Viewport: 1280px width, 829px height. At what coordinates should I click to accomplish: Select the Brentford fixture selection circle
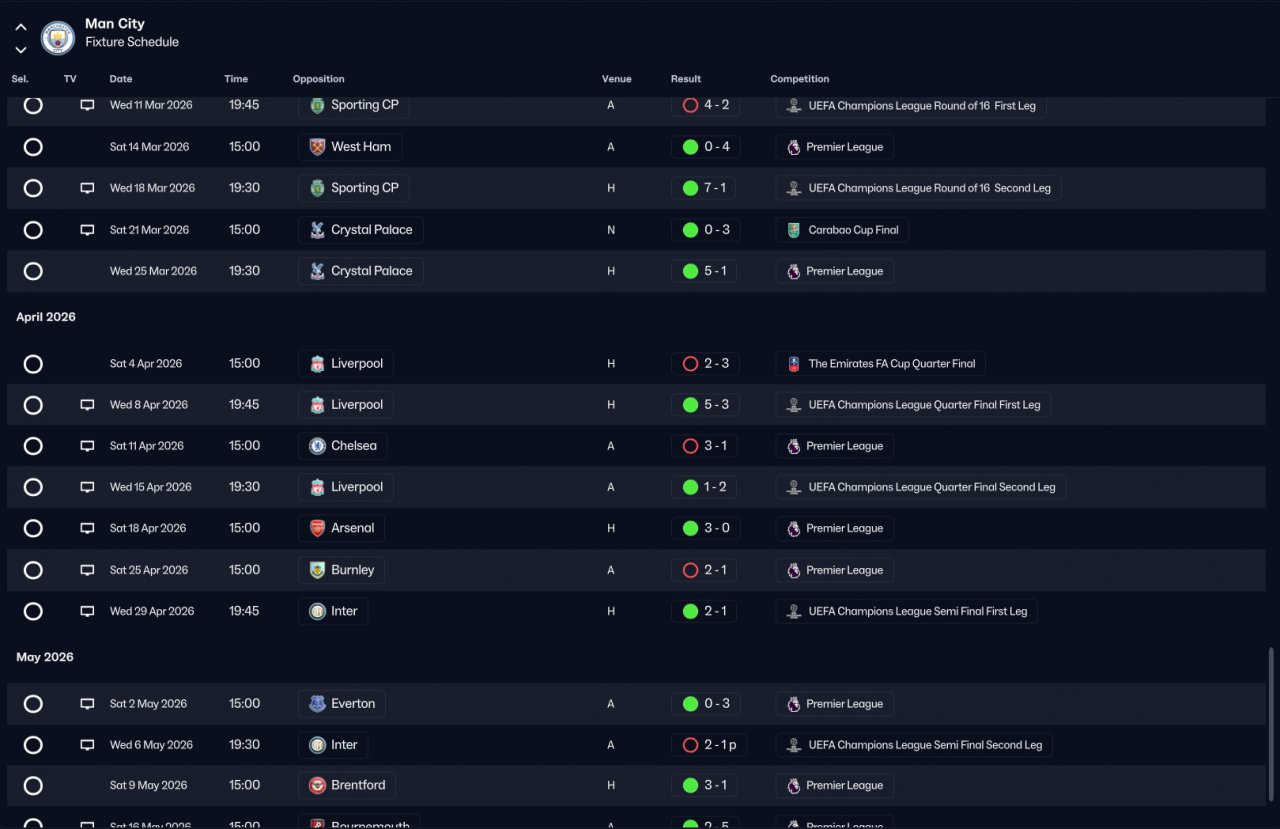[33, 786]
